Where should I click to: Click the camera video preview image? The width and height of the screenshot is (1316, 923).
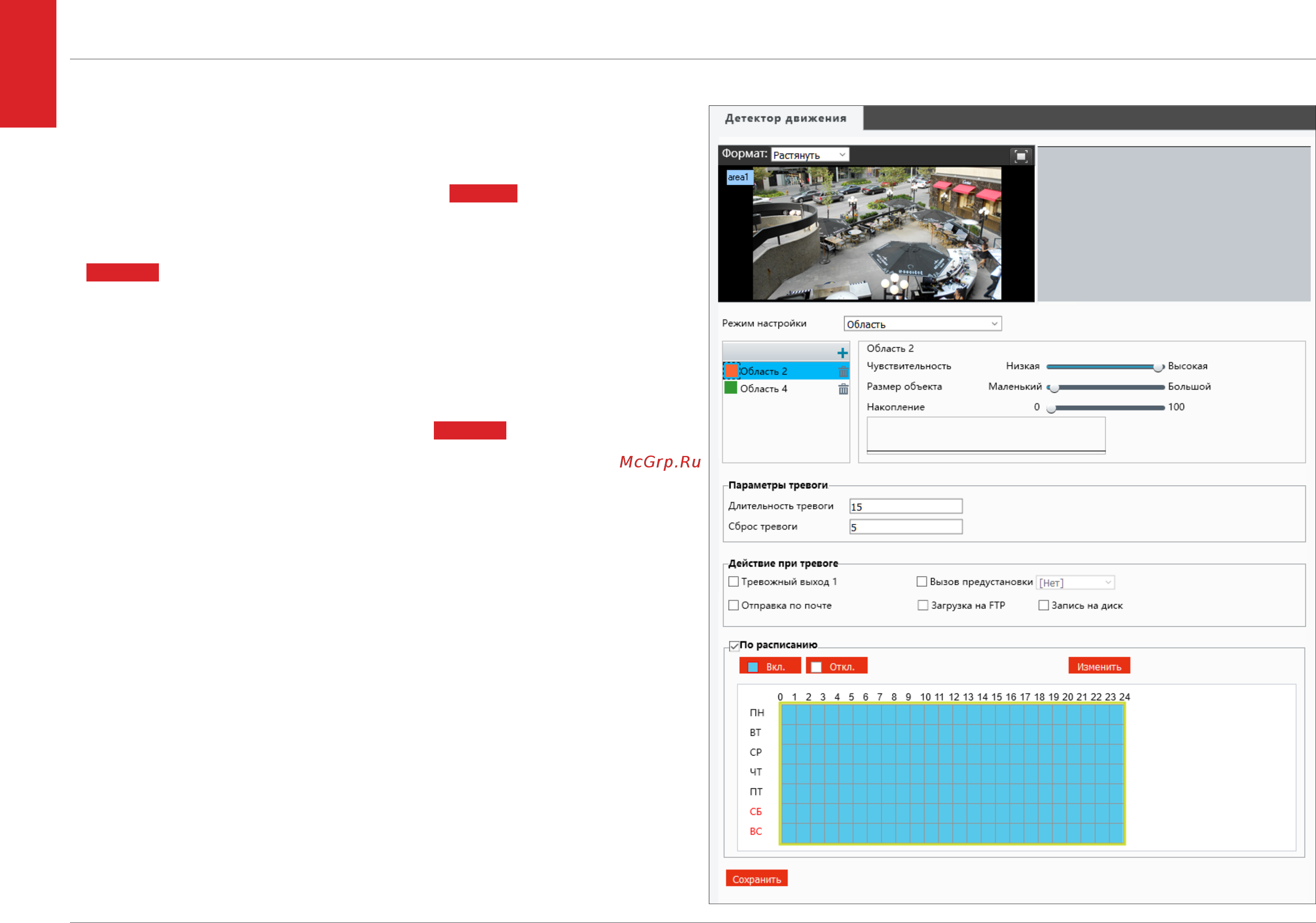pos(876,233)
